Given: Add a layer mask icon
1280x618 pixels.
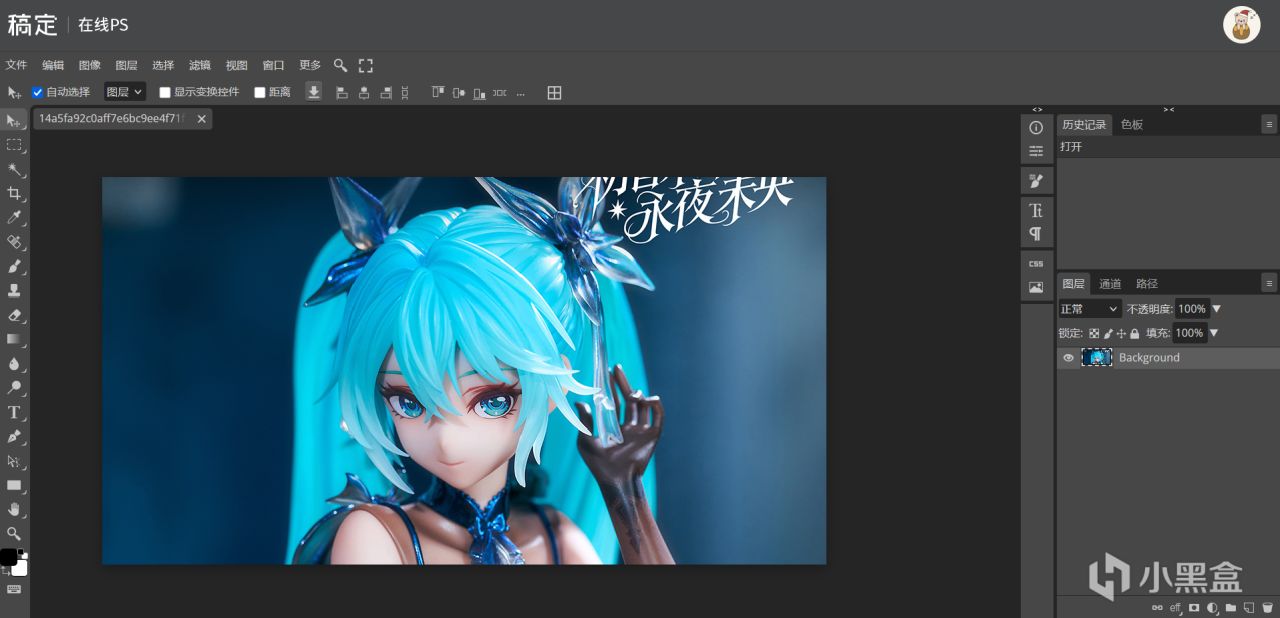Looking at the screenshot, I should [x=1194, y=607].
